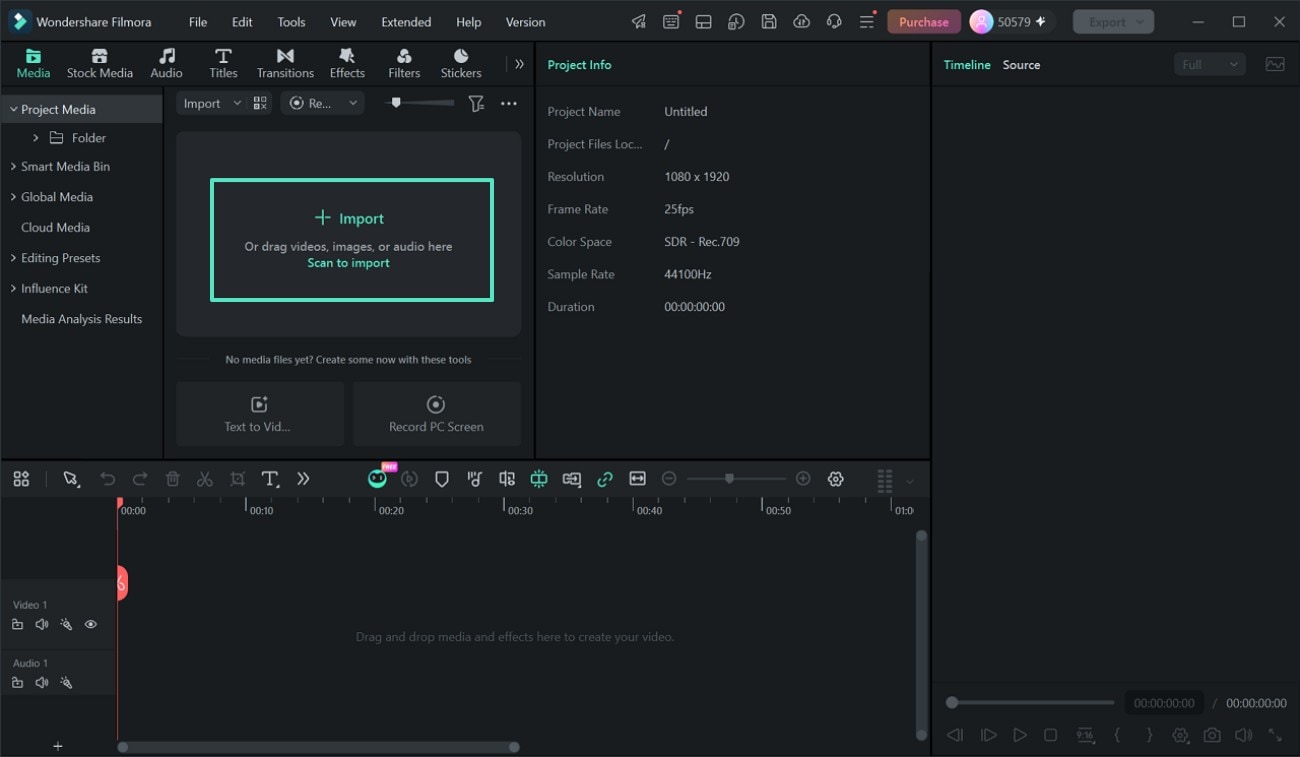This screenshot has width=1300, height=757.
Task: Click the timeline text tool
Action: [x=270, y=479]
